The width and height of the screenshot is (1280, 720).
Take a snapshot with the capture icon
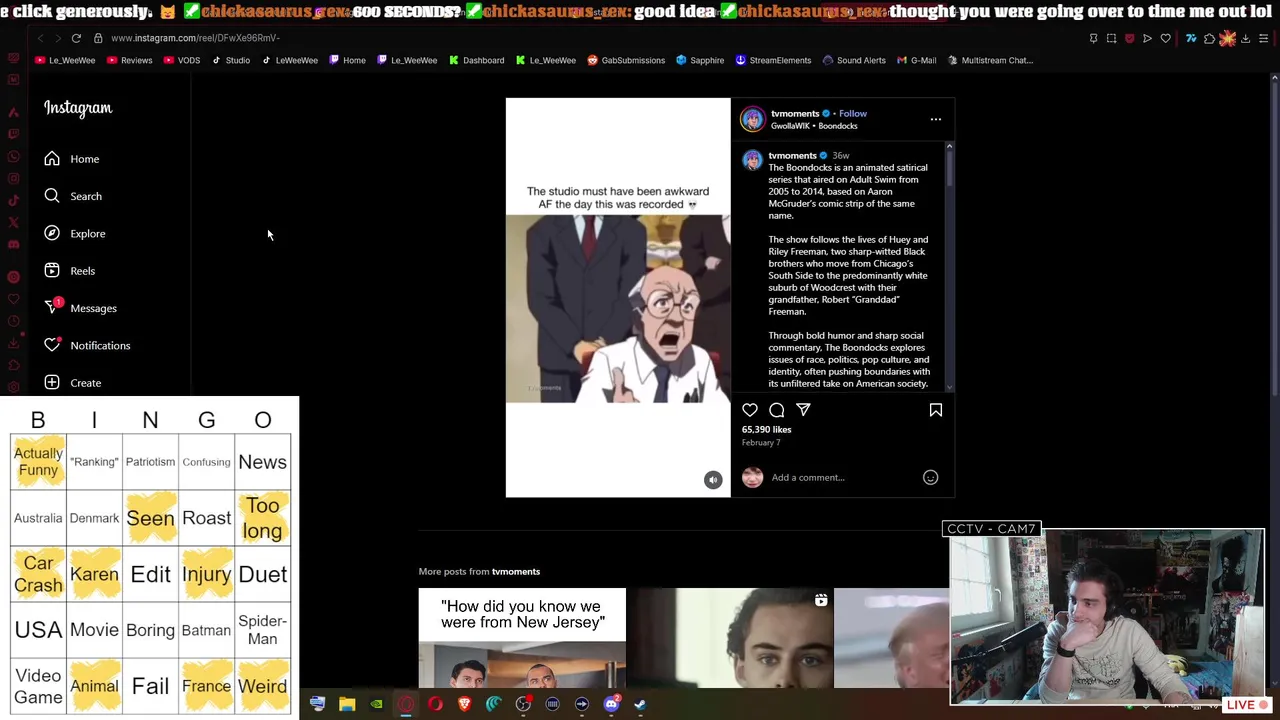pyautogui.click(x=1111, y=39)
